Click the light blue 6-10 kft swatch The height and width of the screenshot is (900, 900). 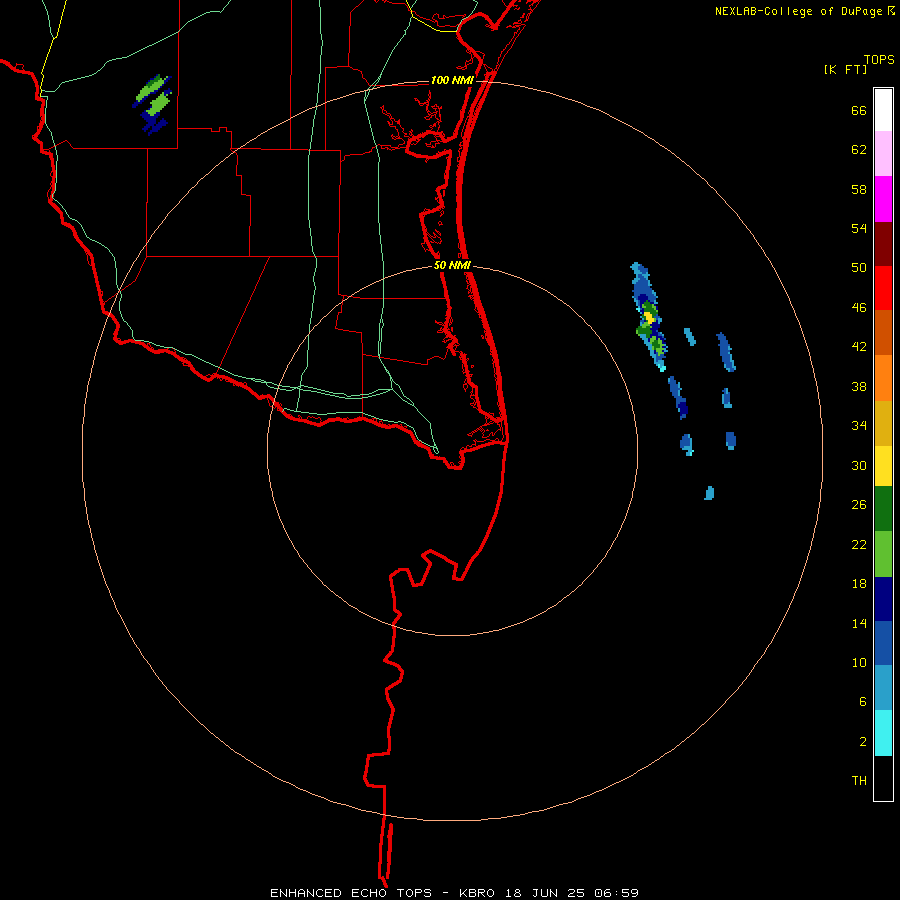coord(883,688)
